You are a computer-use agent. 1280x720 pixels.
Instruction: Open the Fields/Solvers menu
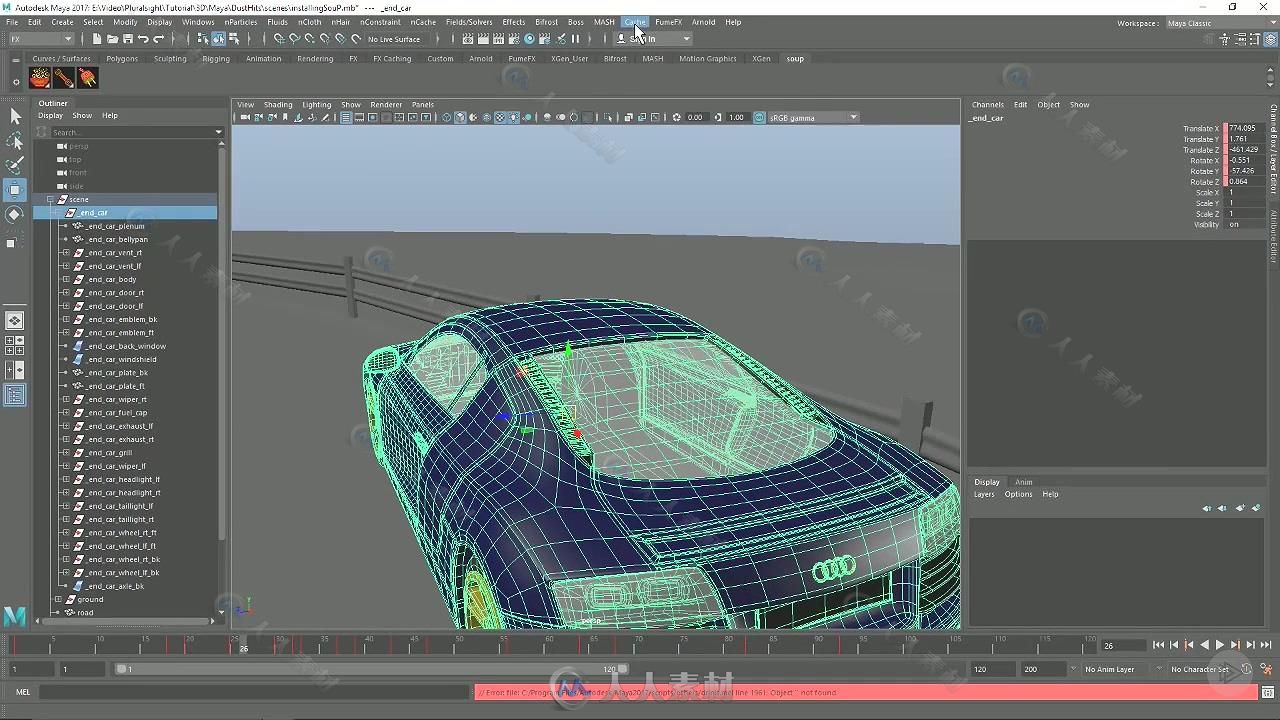click(x=469, y=22)
